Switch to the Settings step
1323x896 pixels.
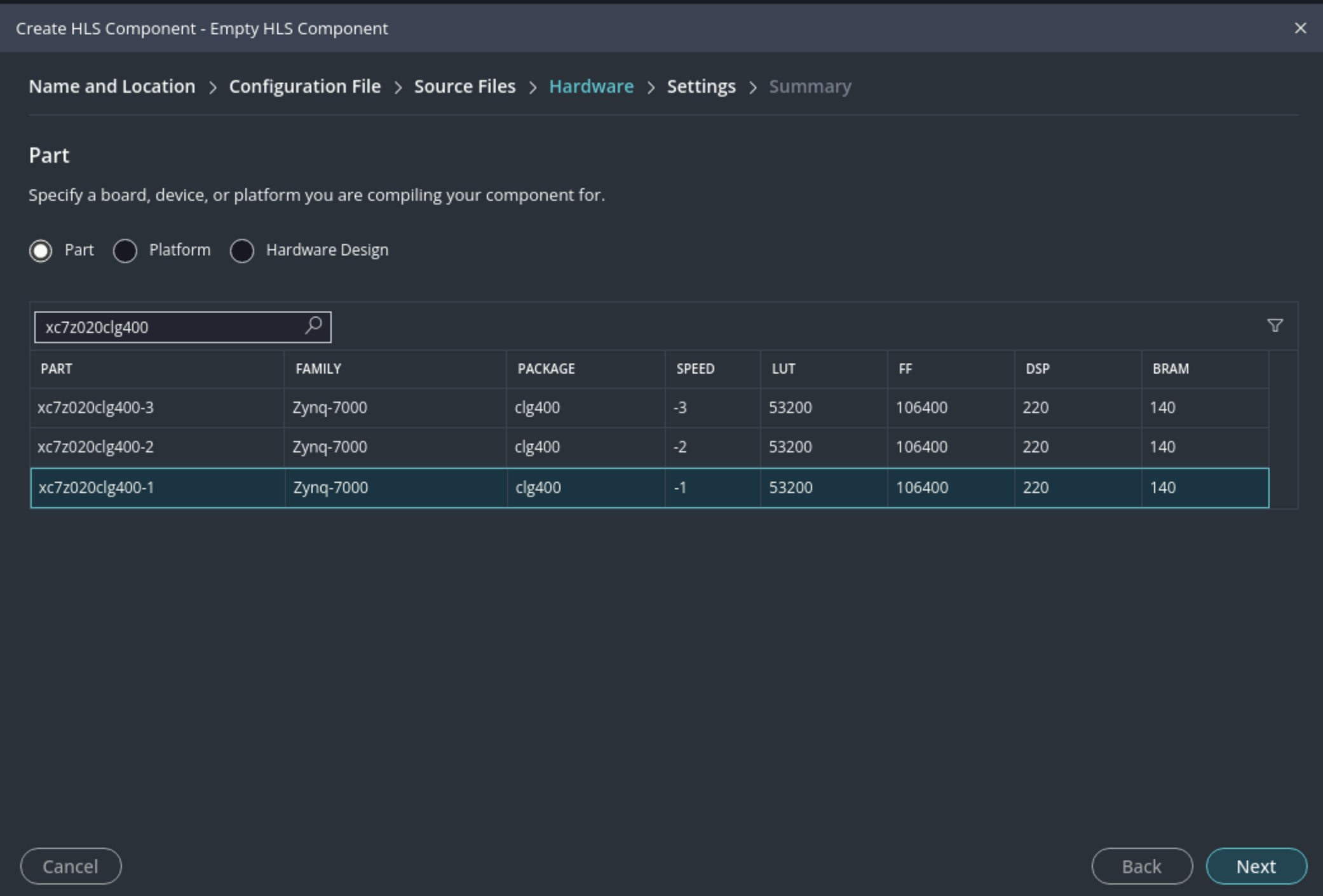[701, 86]
